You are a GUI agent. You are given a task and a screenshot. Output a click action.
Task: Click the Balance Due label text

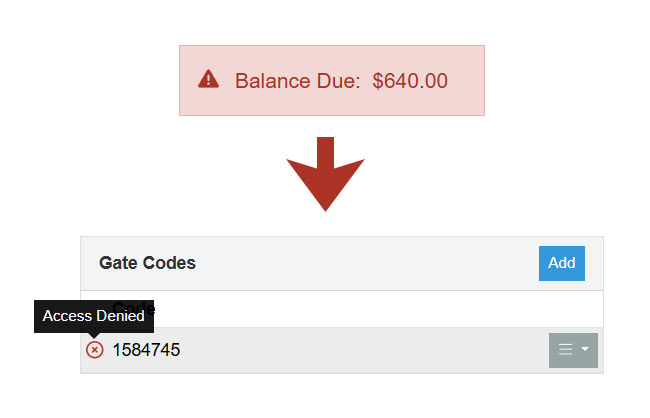pyautogui.click(x=297, y=81)
